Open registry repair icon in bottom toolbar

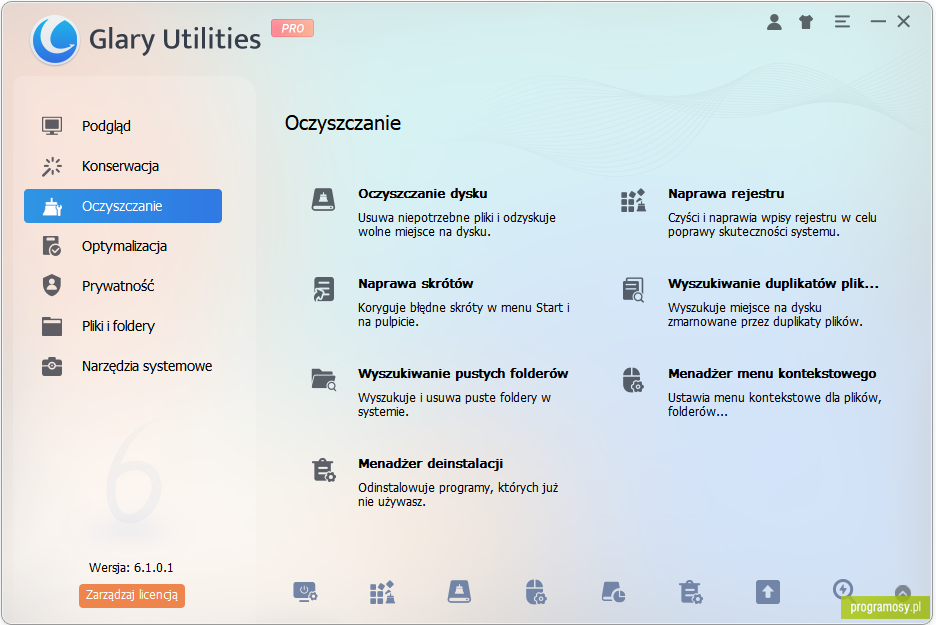pos(383,592)
